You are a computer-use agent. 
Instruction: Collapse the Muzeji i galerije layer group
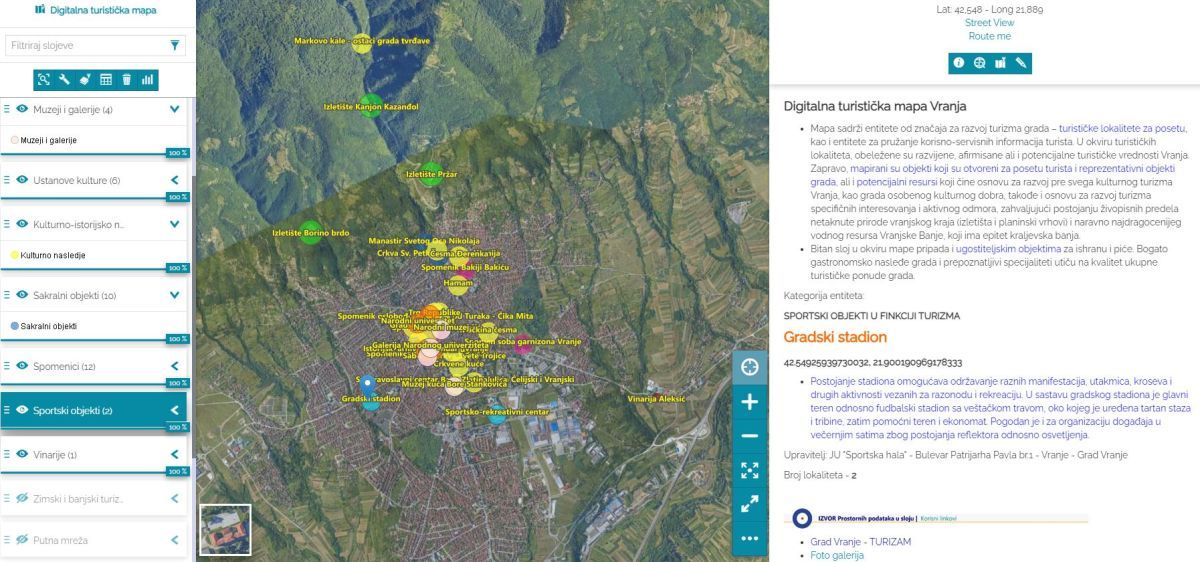[174, 110]
